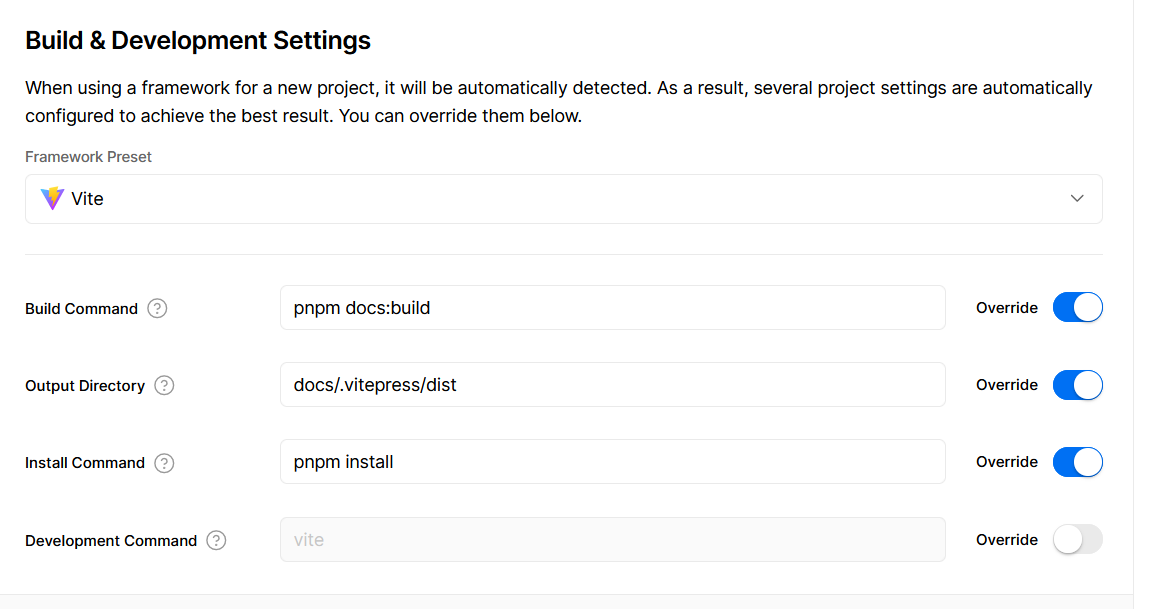Toggle off the Install Command override
Image resolution: width=1170 pixels, height=609 pixels.
(1077, 462)
